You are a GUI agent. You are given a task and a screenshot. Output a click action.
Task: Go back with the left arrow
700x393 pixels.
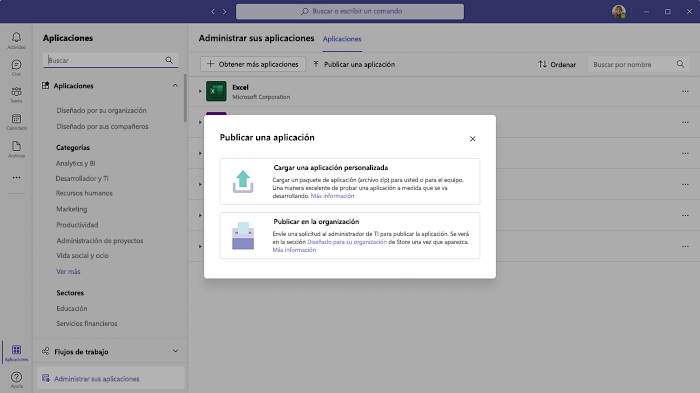(213, 12)
